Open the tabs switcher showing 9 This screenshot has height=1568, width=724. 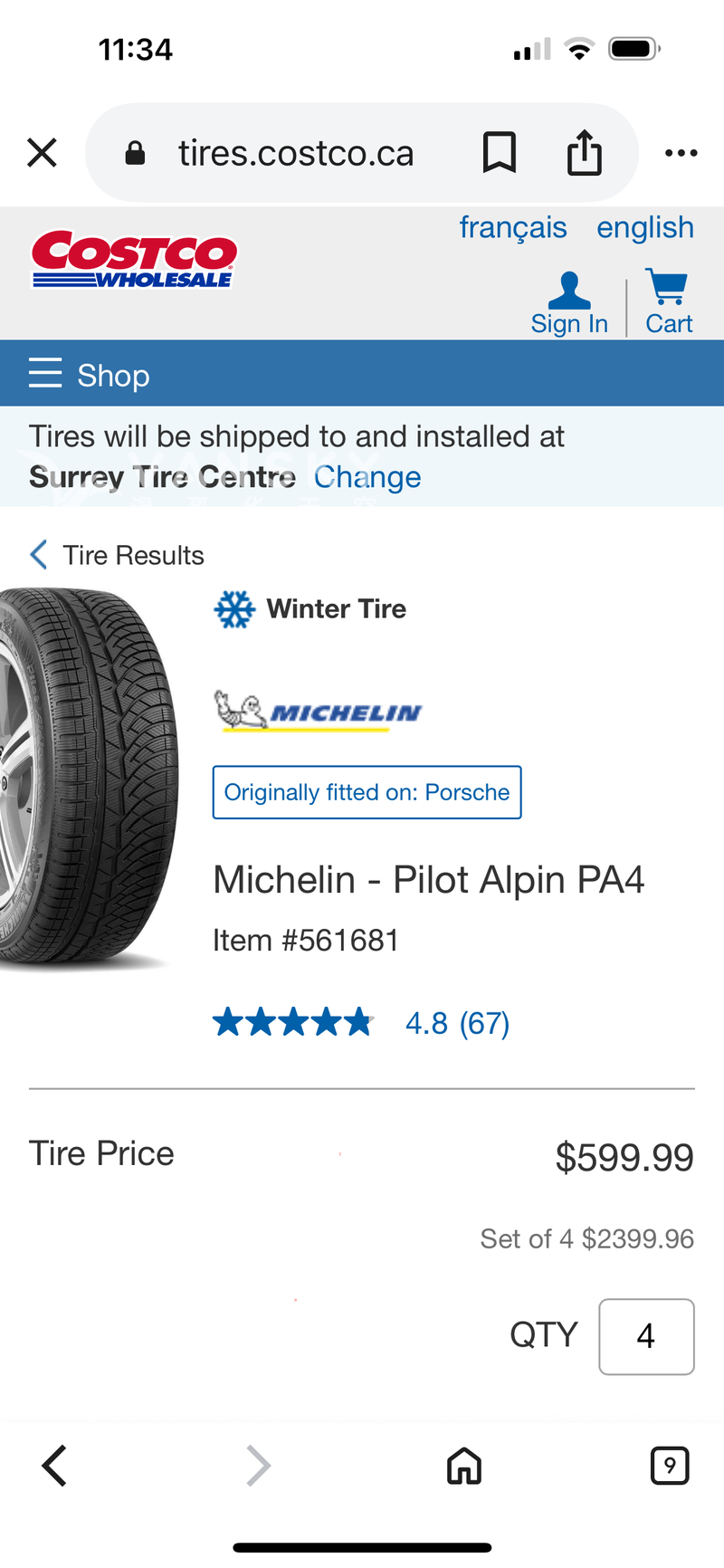pyautogui.click(x=670, y=1466)
